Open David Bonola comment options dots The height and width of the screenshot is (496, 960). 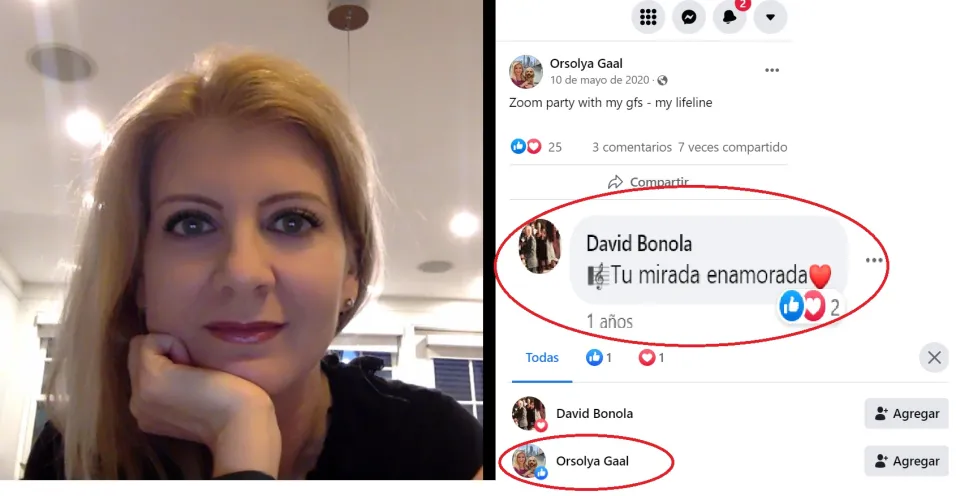tap(874, 260)
